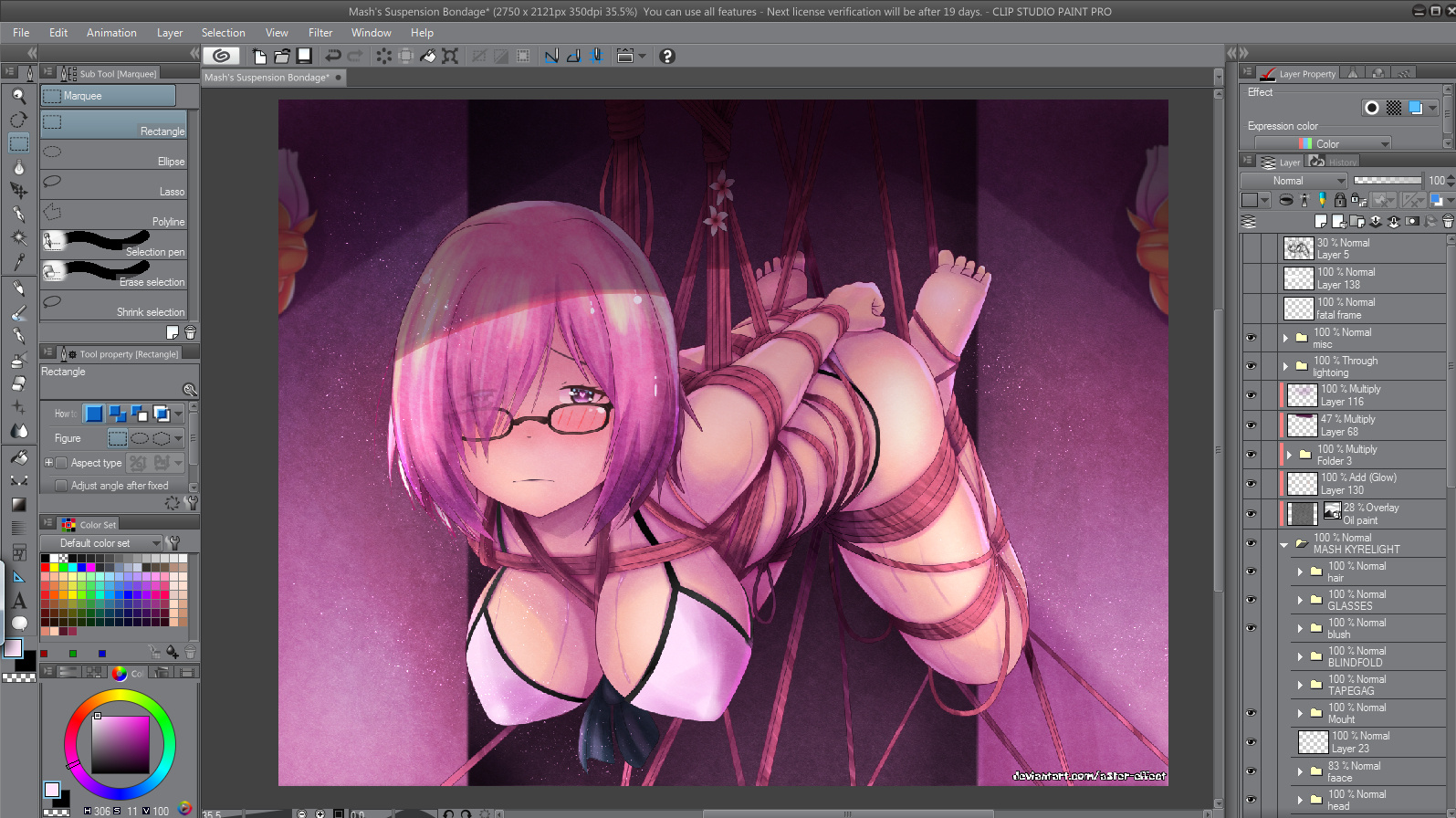Choose the Polyline sub tool
This screenshot has width=1456, height=818.
114,215
